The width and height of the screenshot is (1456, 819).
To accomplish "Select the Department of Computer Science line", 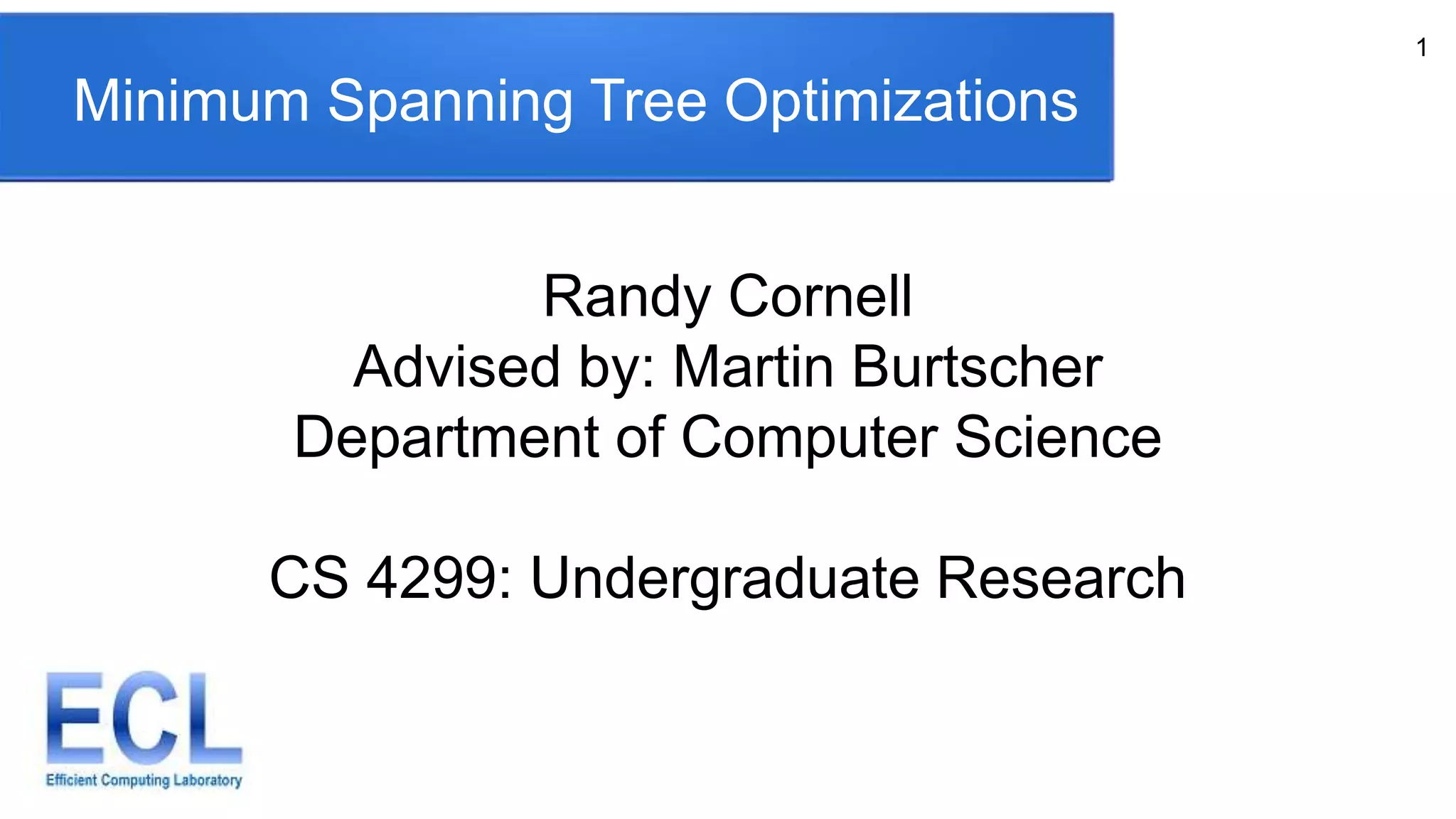I will (727, 438).
